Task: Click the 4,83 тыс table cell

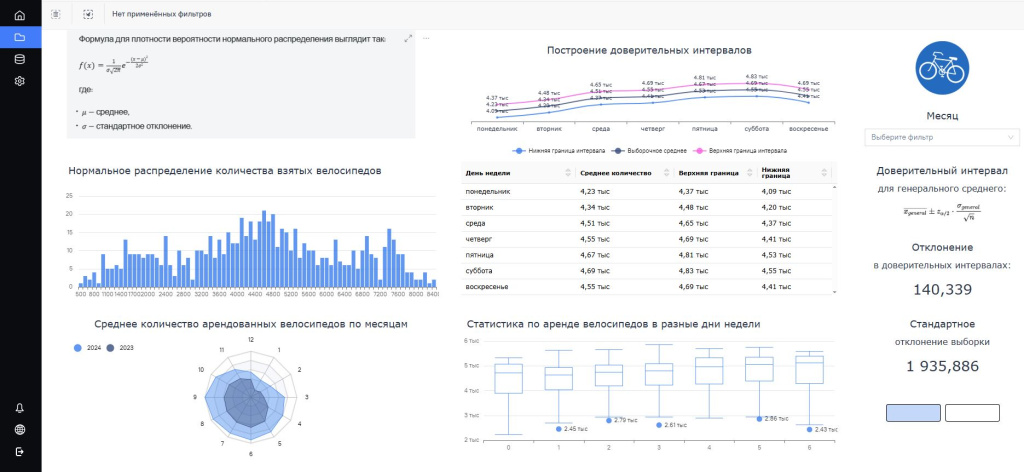Action: 694,270
